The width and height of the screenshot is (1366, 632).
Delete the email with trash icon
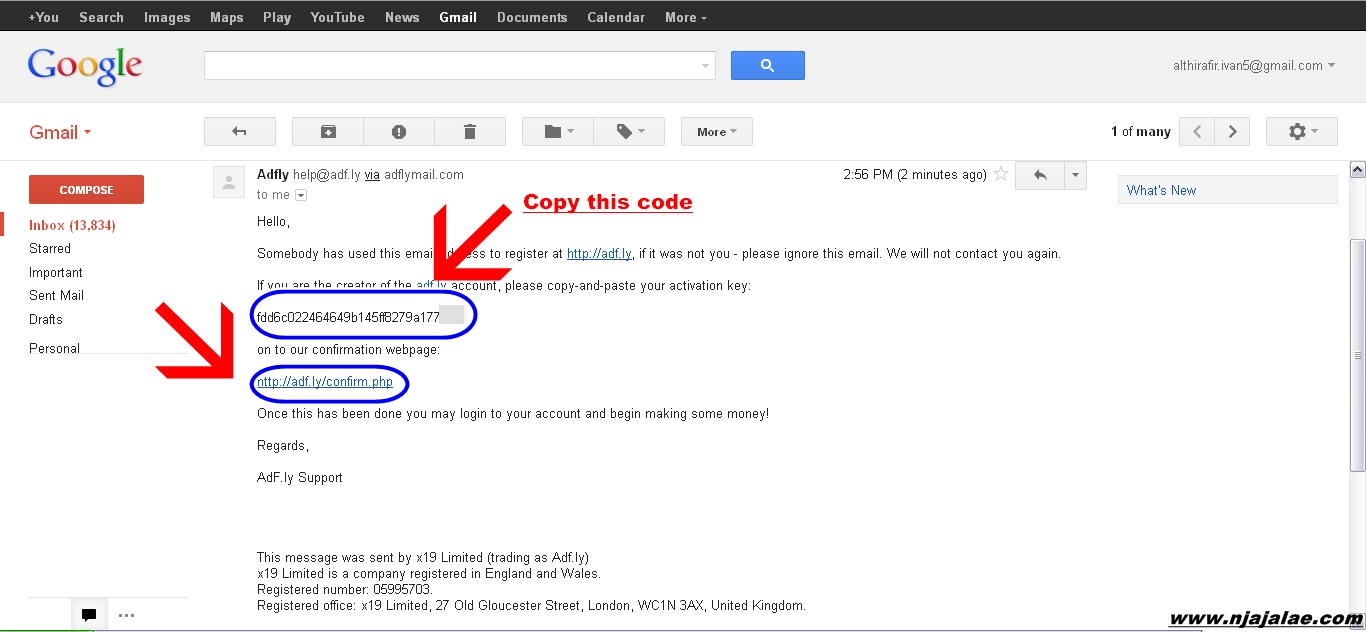pos(470,132)
